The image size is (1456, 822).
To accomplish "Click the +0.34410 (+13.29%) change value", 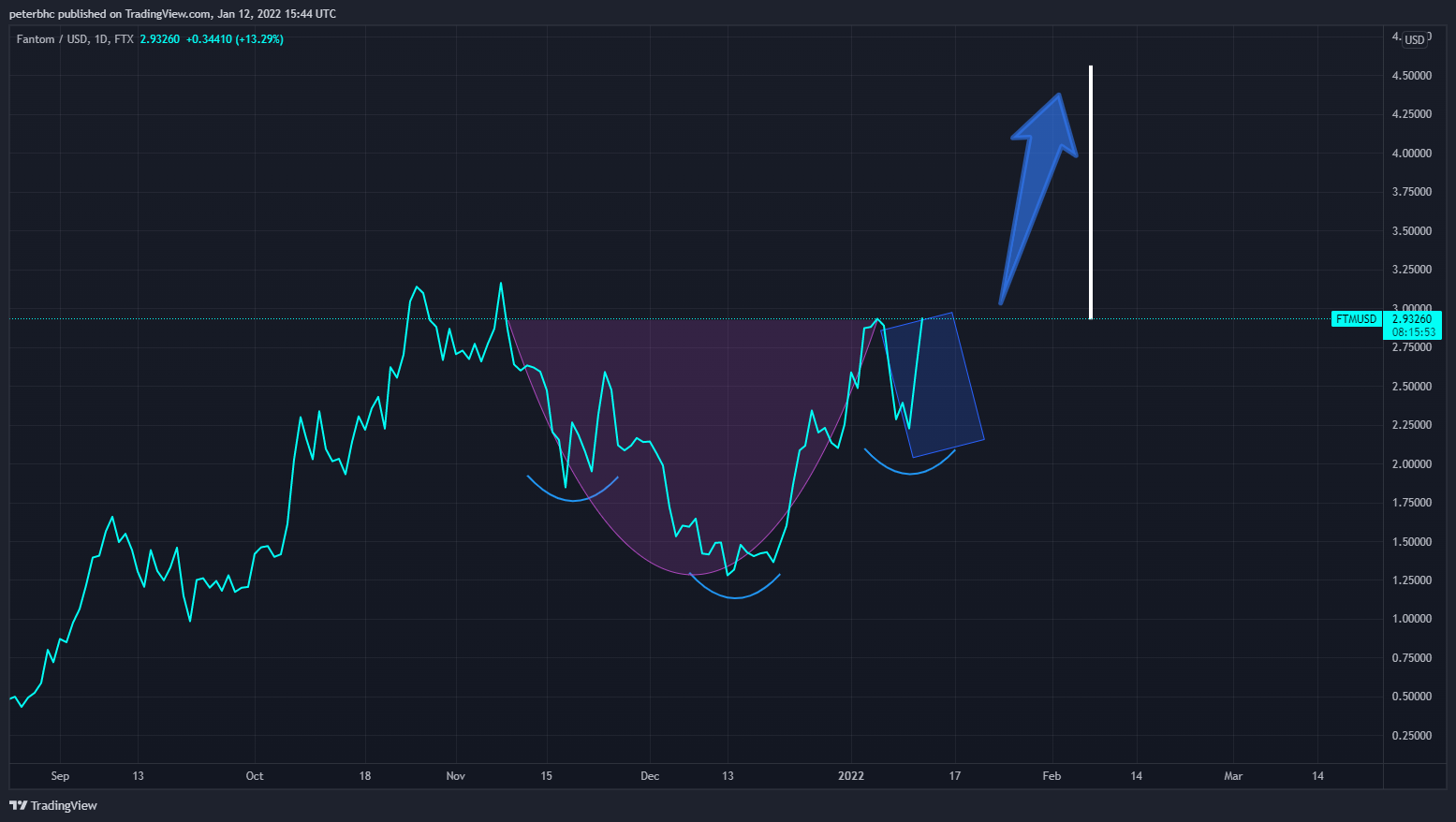I will coord(234,39).
